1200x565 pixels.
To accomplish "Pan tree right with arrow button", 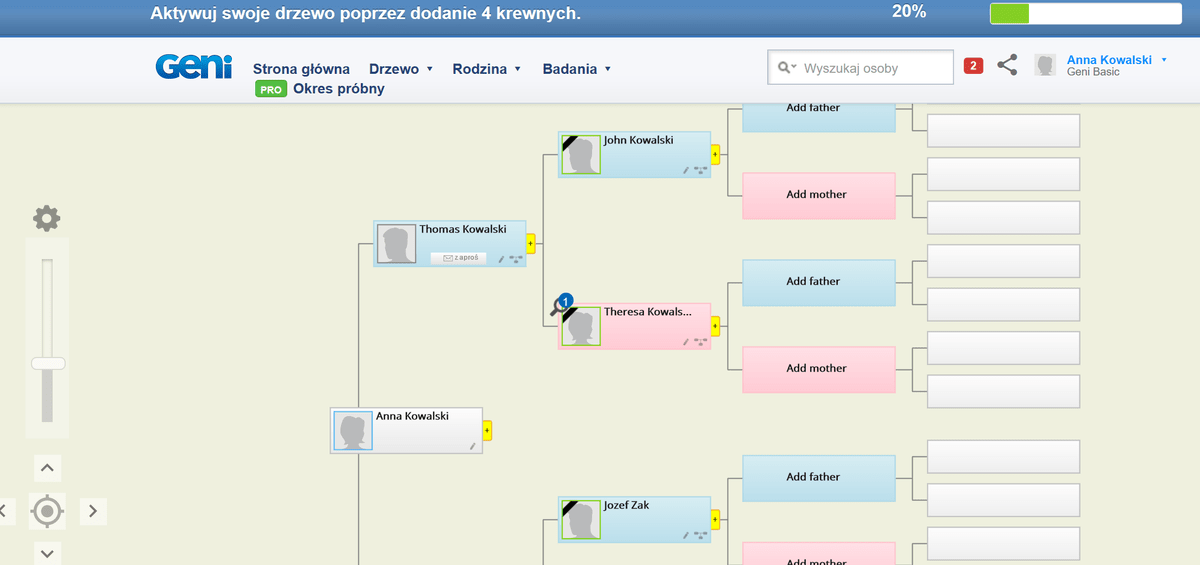I will pyautogui.click(x=92, y=511).
